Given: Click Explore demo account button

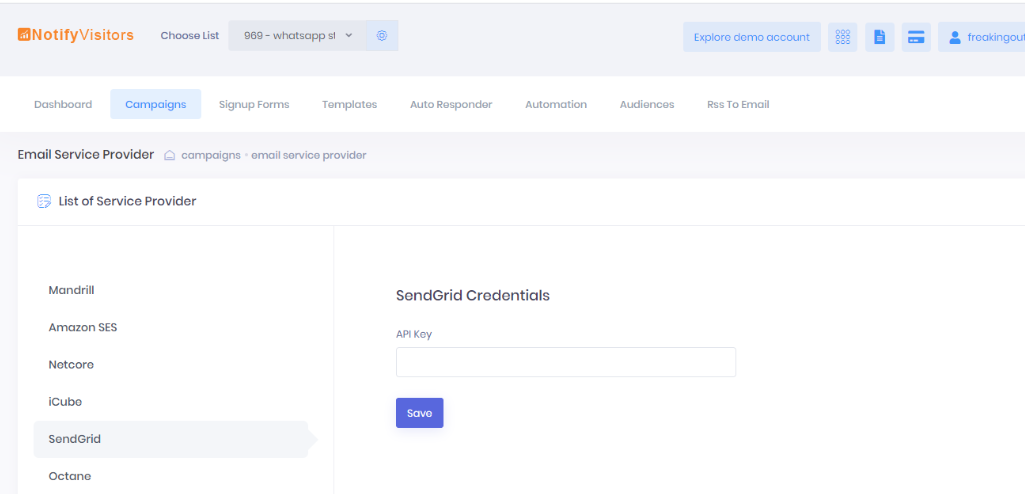Looking at the screenshot, I should pyautogui.click(x=752, y=37).
